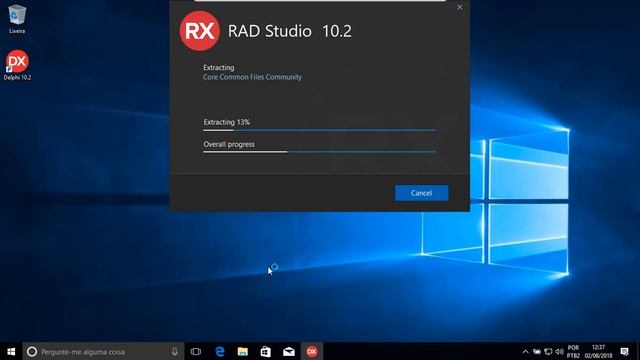Open the Action Center notifications icon

624,351
